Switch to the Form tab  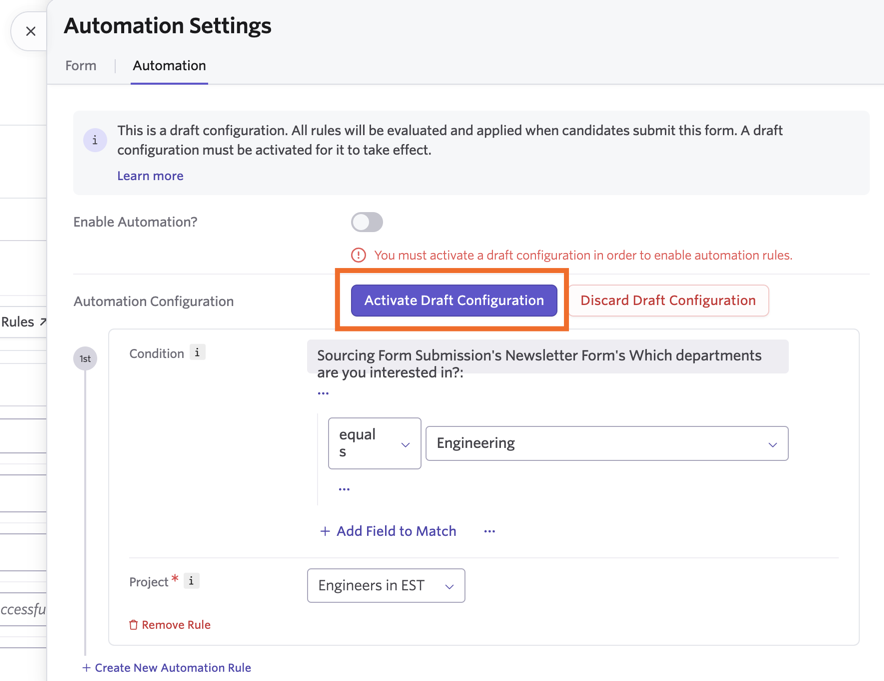point(81,65)
